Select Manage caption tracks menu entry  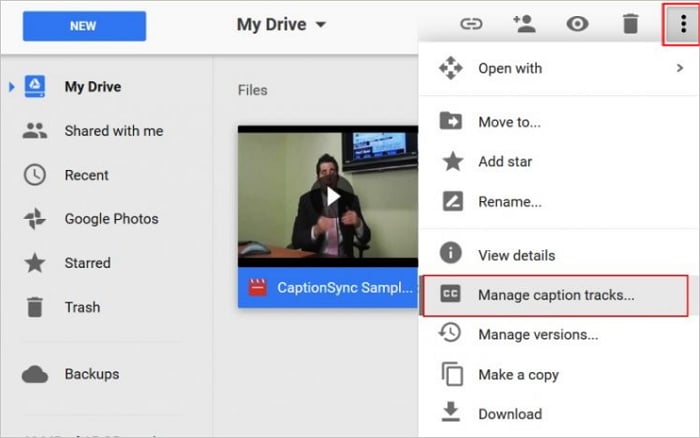(x=555, y=295)
